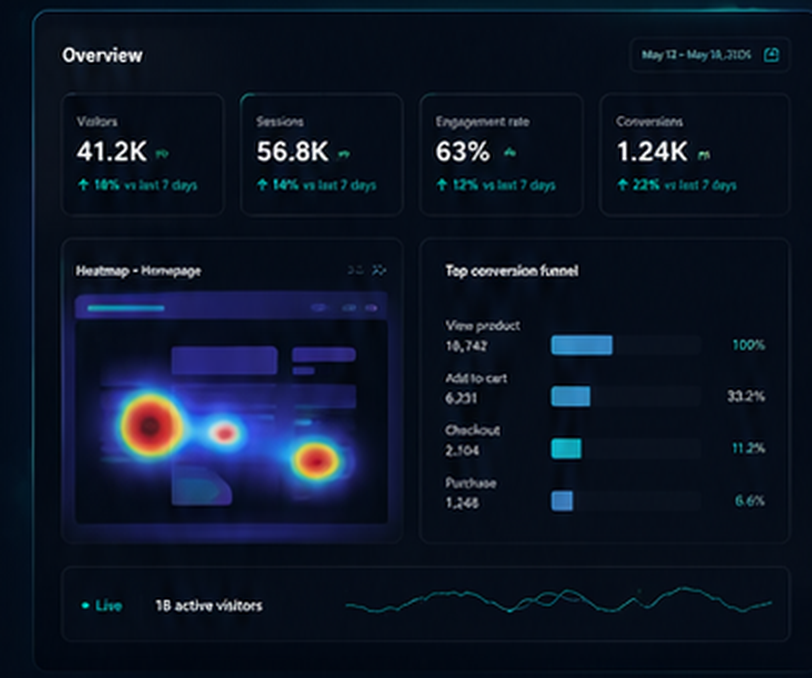The height and width of the screenshot is (678, 812).
Task: Click the up arrow next to 22% Conversions change
Action: 622,184
